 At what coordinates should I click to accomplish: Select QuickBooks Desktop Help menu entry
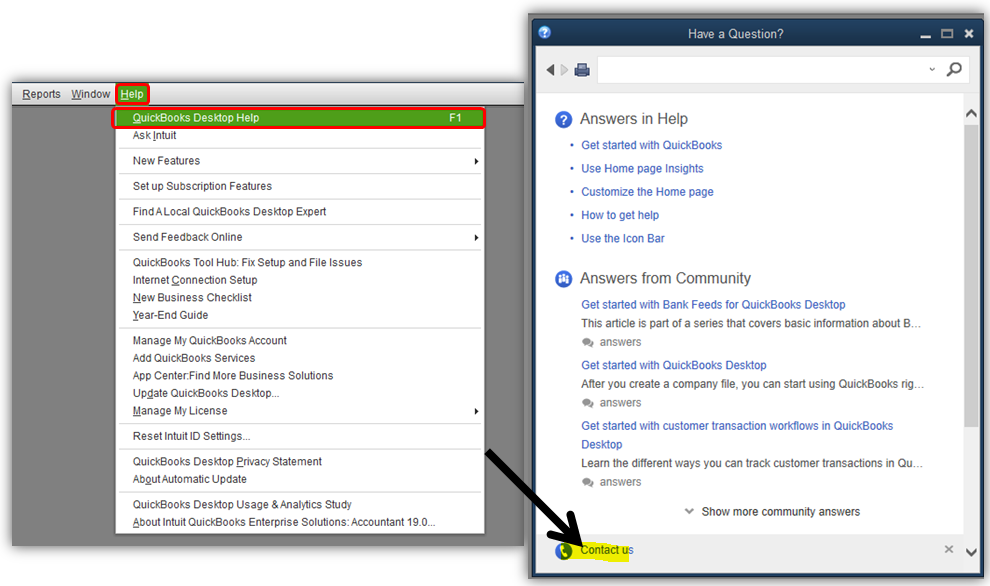pos(299,117)
